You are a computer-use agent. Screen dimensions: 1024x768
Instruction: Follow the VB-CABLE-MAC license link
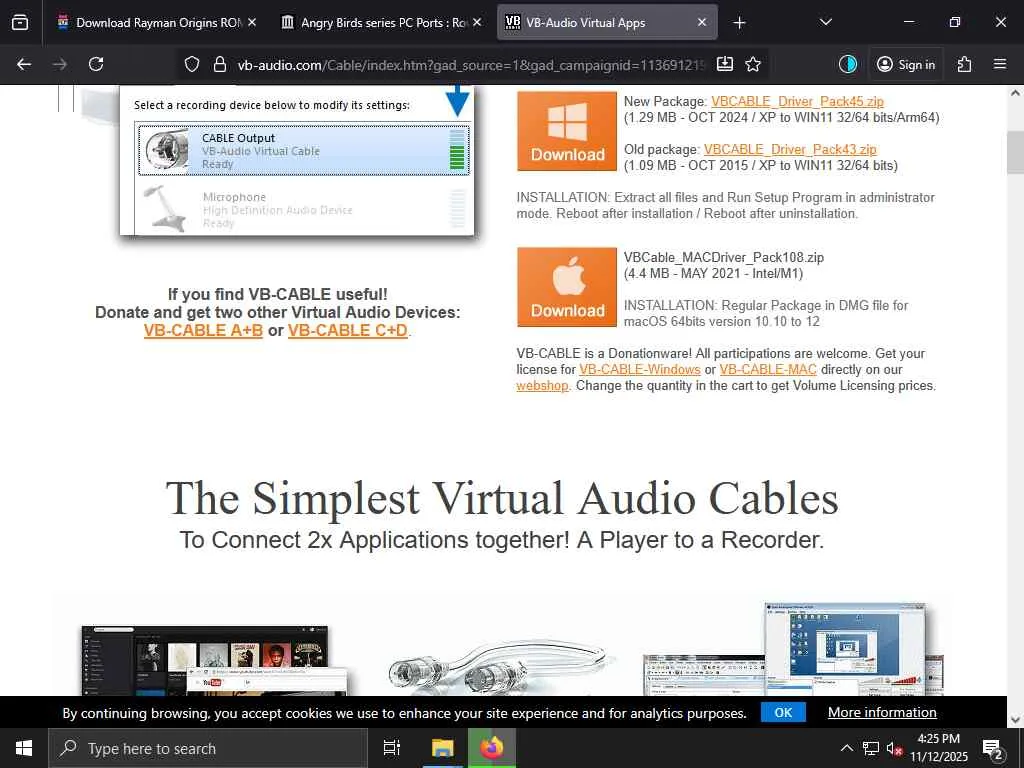coord(768,370)
